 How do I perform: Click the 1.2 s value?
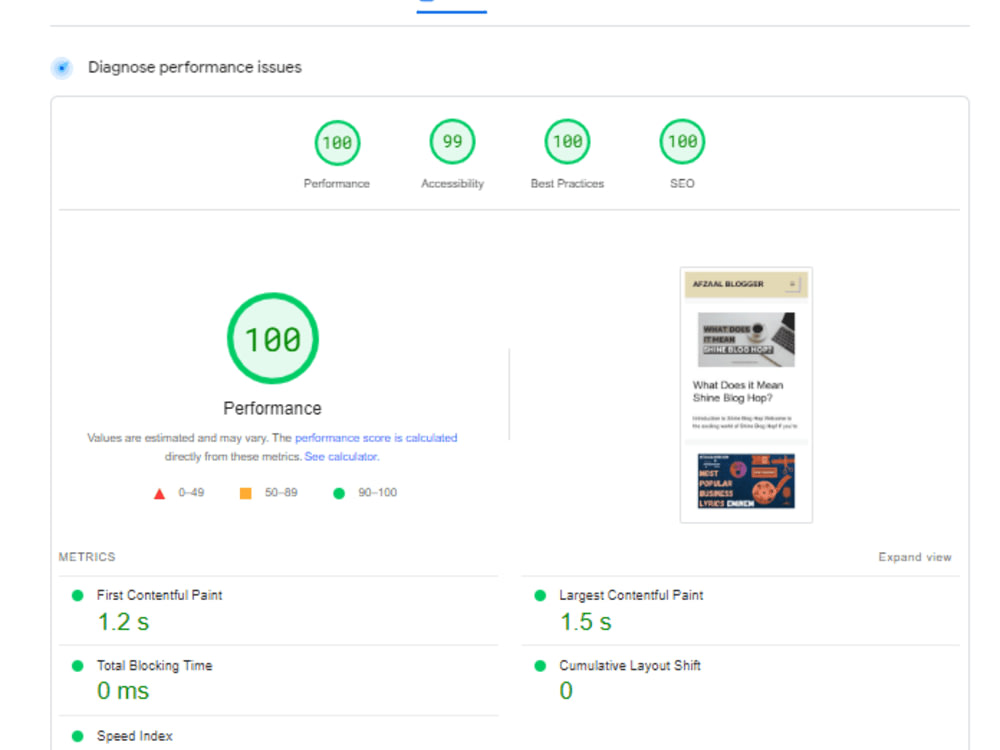(x=123, y=622)
